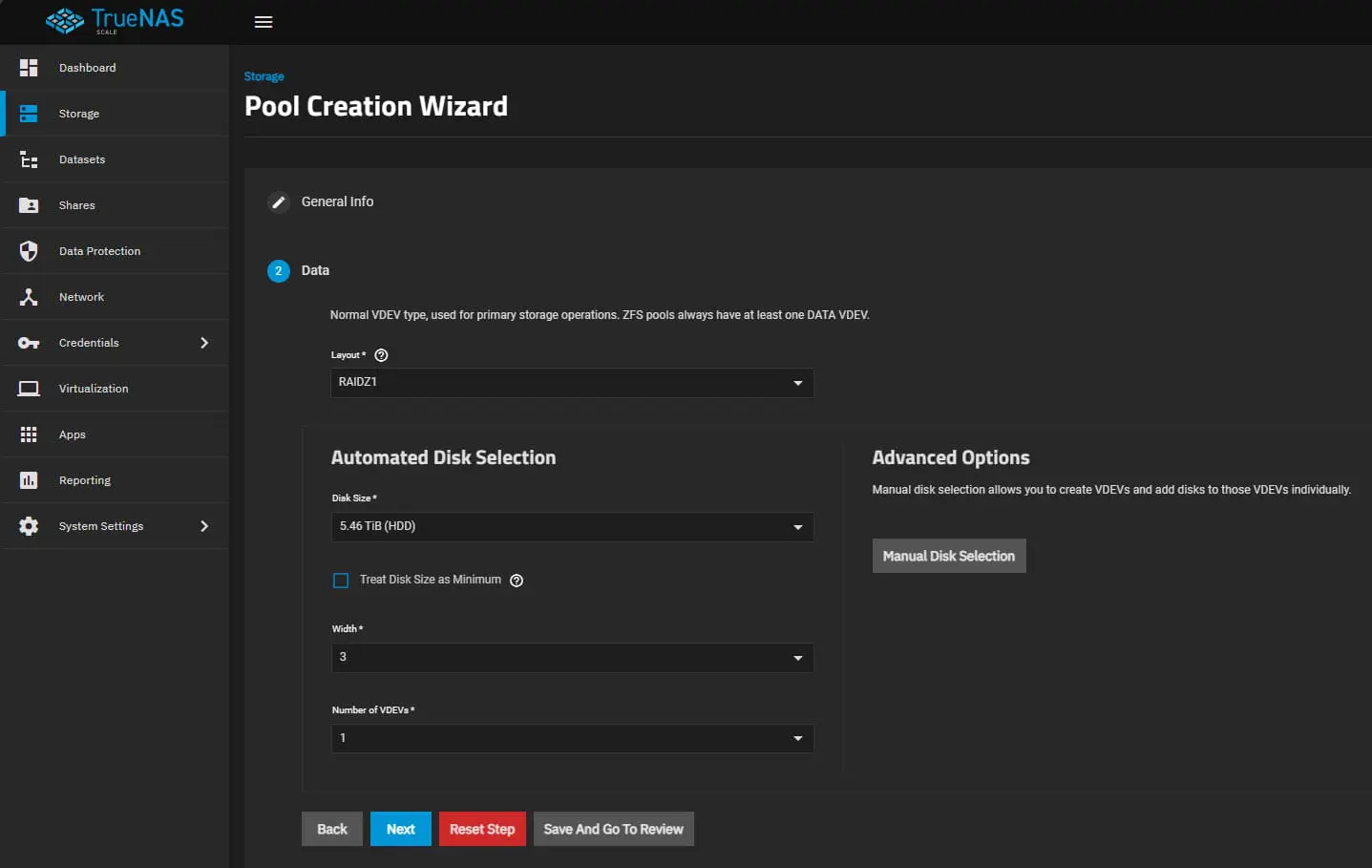Toggle the hamburger sidebar menu icon

pyautogui.click(x=264, y=22)
